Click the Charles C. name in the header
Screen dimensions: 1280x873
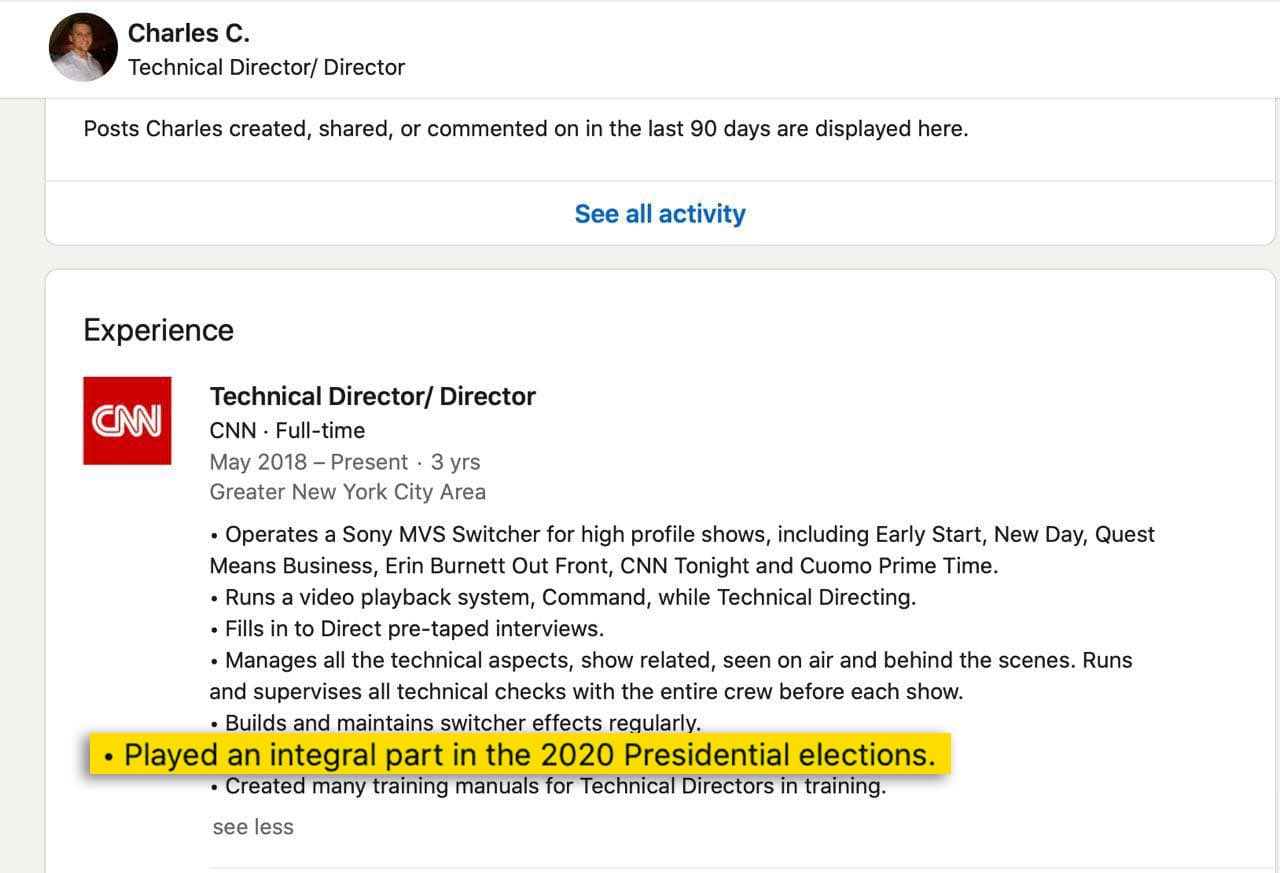point(189,33)
